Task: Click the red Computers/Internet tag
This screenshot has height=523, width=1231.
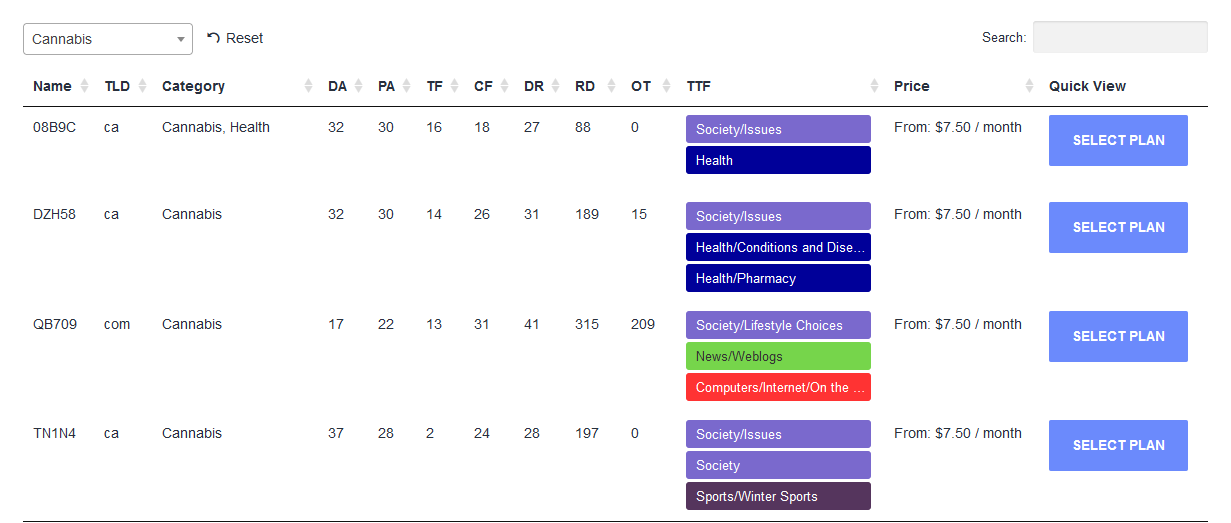Action: (x=778, y=387)
